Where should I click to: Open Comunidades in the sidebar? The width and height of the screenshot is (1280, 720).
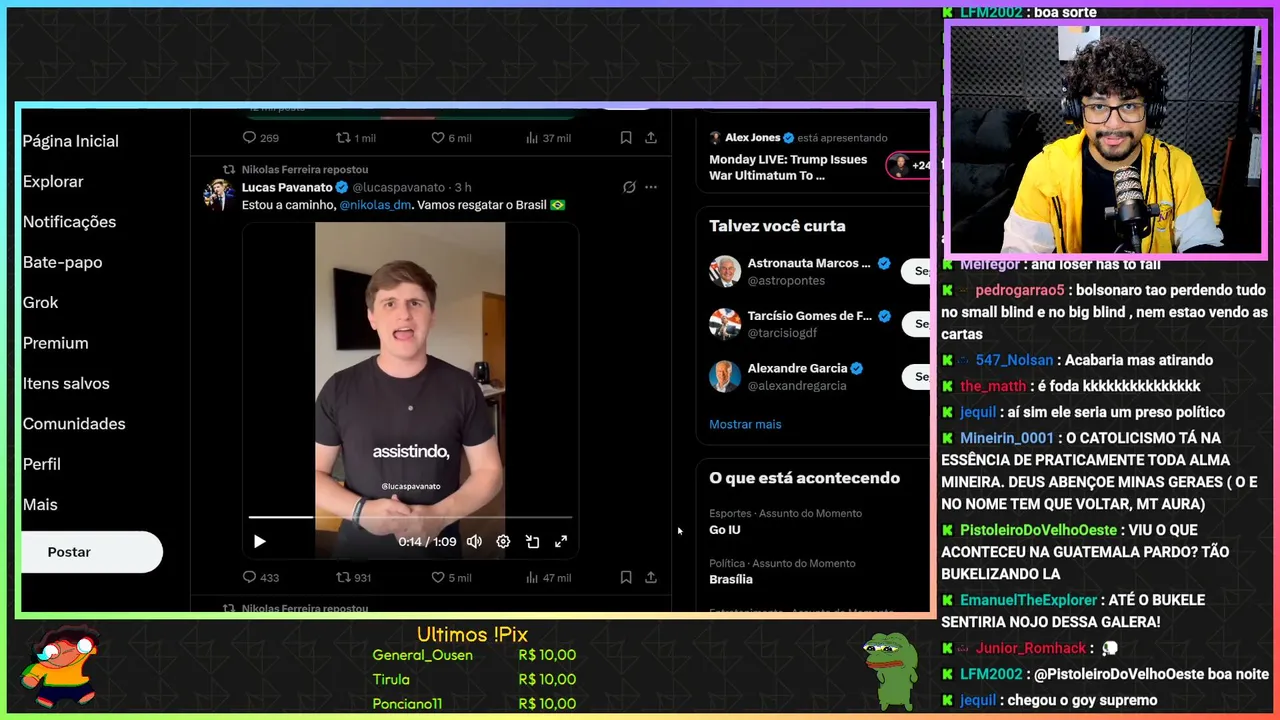(74, 424)
